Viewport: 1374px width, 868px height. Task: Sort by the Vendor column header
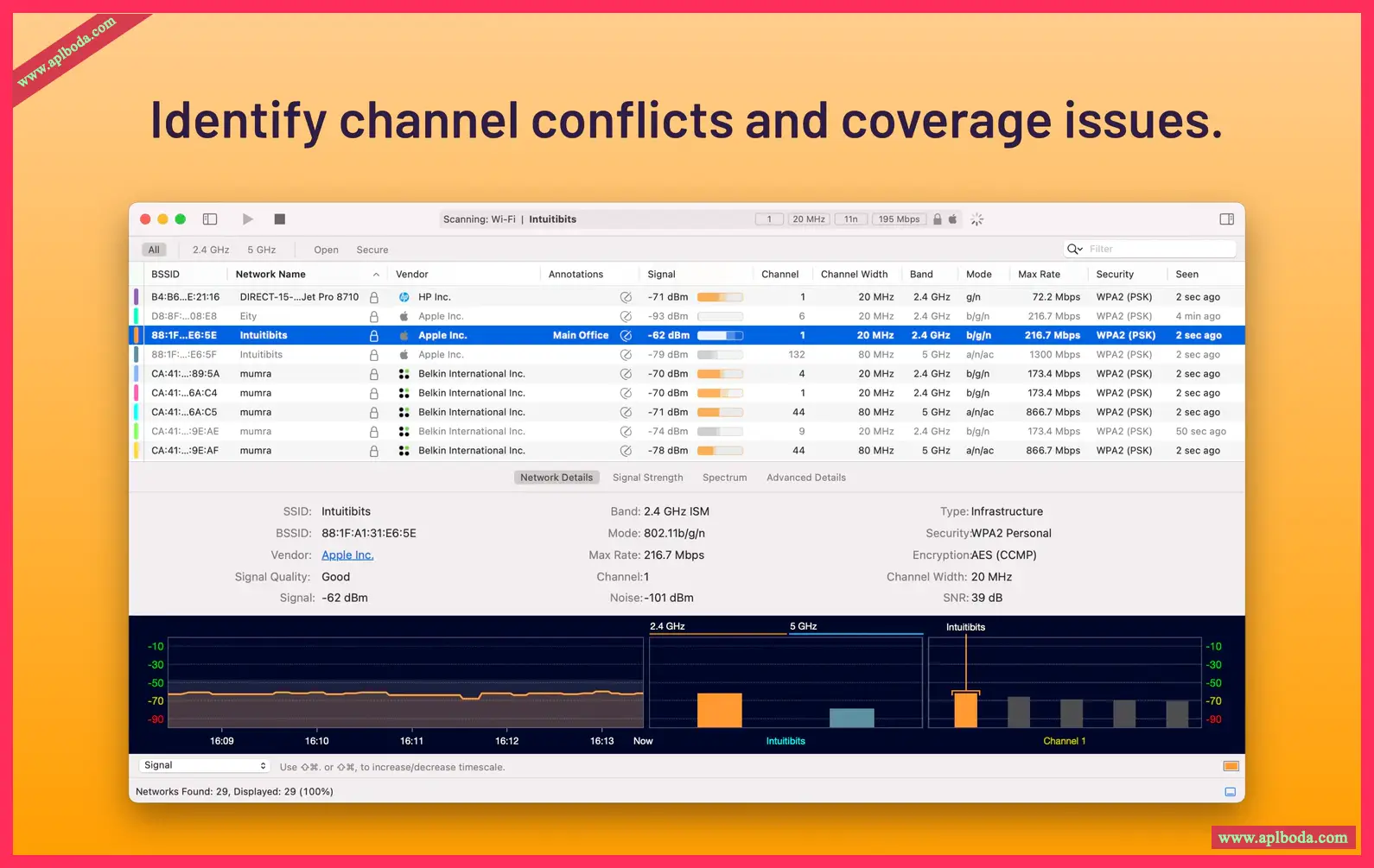click(x=412, y=275)
